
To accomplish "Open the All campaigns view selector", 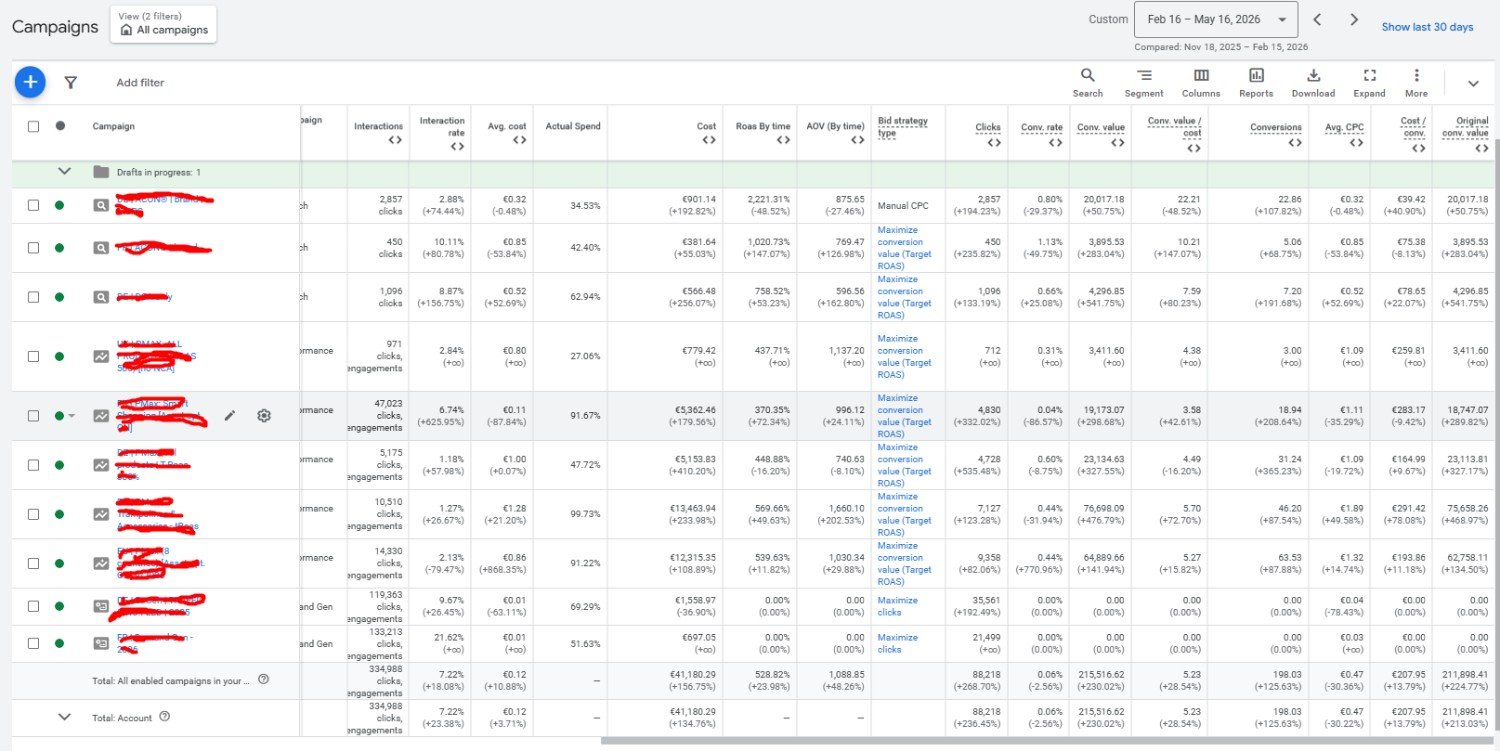I will click(x=163, y=24).
